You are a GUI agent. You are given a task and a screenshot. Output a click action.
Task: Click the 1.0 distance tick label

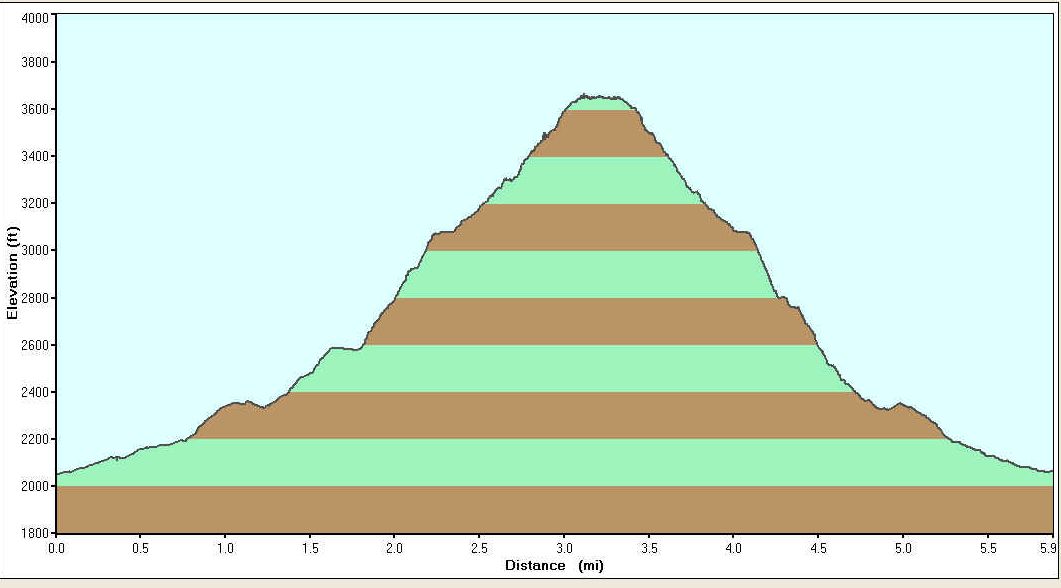[226, 548]
